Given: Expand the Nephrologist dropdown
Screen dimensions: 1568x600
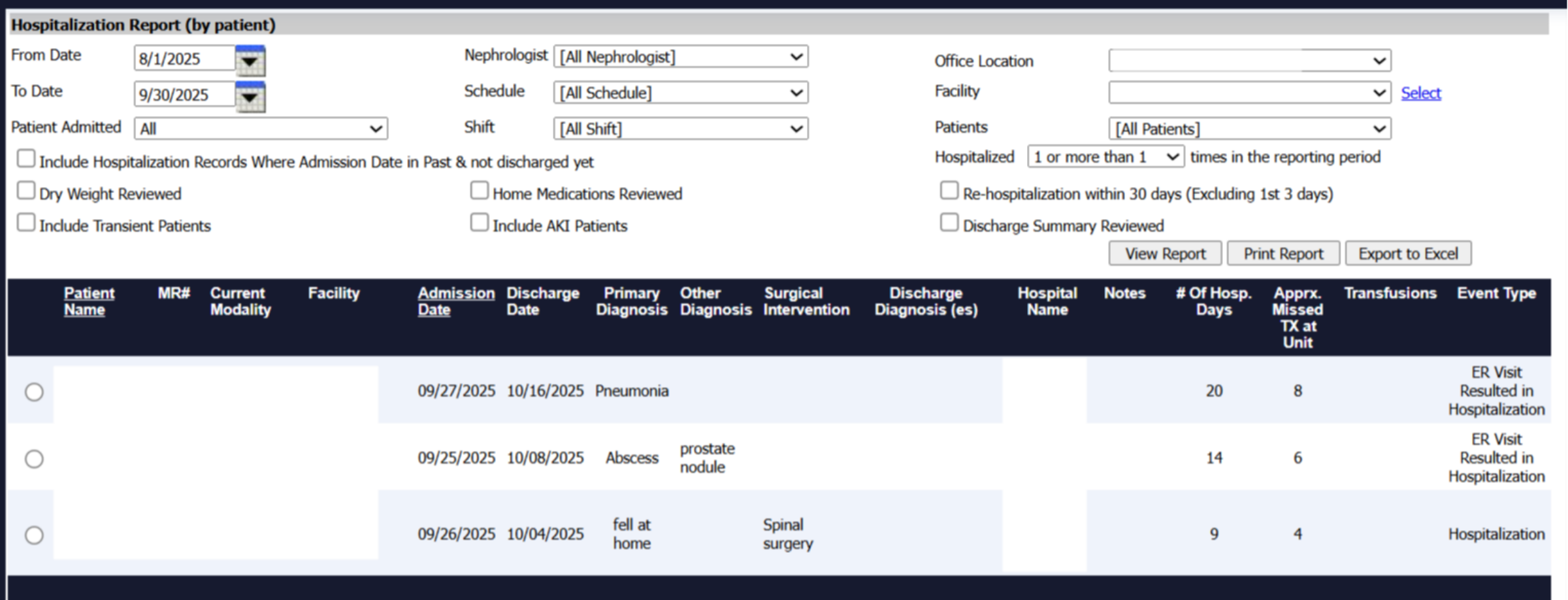Looking at the screenshot, I should (x=681, y=57).
